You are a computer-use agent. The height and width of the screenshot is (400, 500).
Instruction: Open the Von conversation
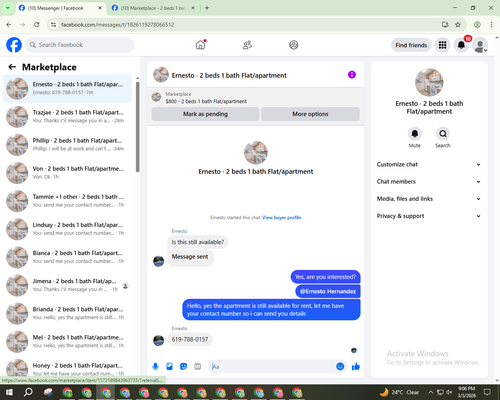tap(67, 173)
